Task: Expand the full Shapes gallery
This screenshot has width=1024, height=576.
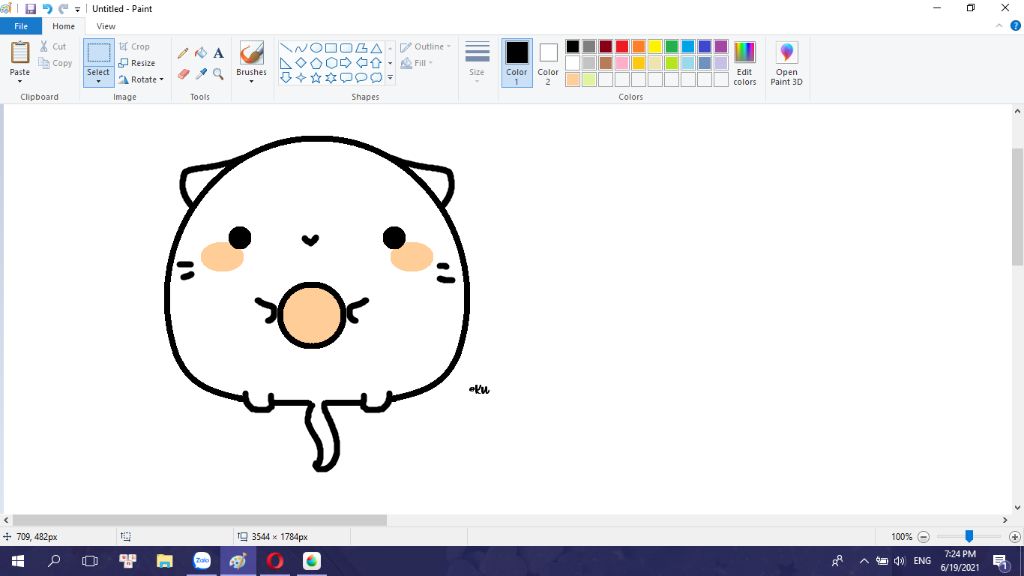Action: pyautogui.click(x=390, y=78)
